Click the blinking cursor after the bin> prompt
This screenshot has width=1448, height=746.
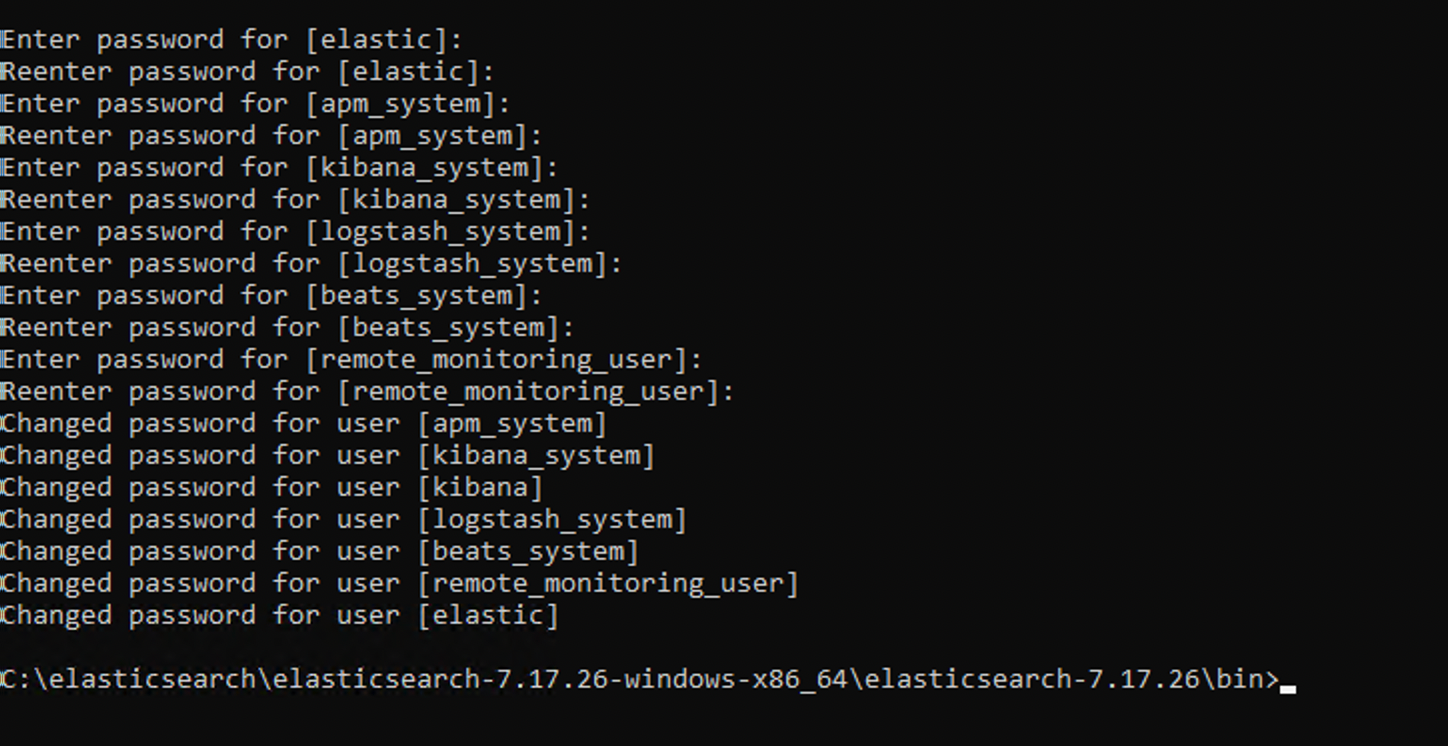click(x=1288, y=687)
